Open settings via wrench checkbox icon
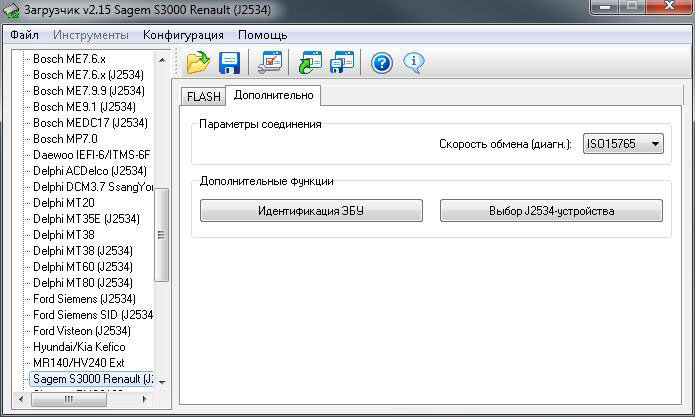695x417 pixels. 270,63
